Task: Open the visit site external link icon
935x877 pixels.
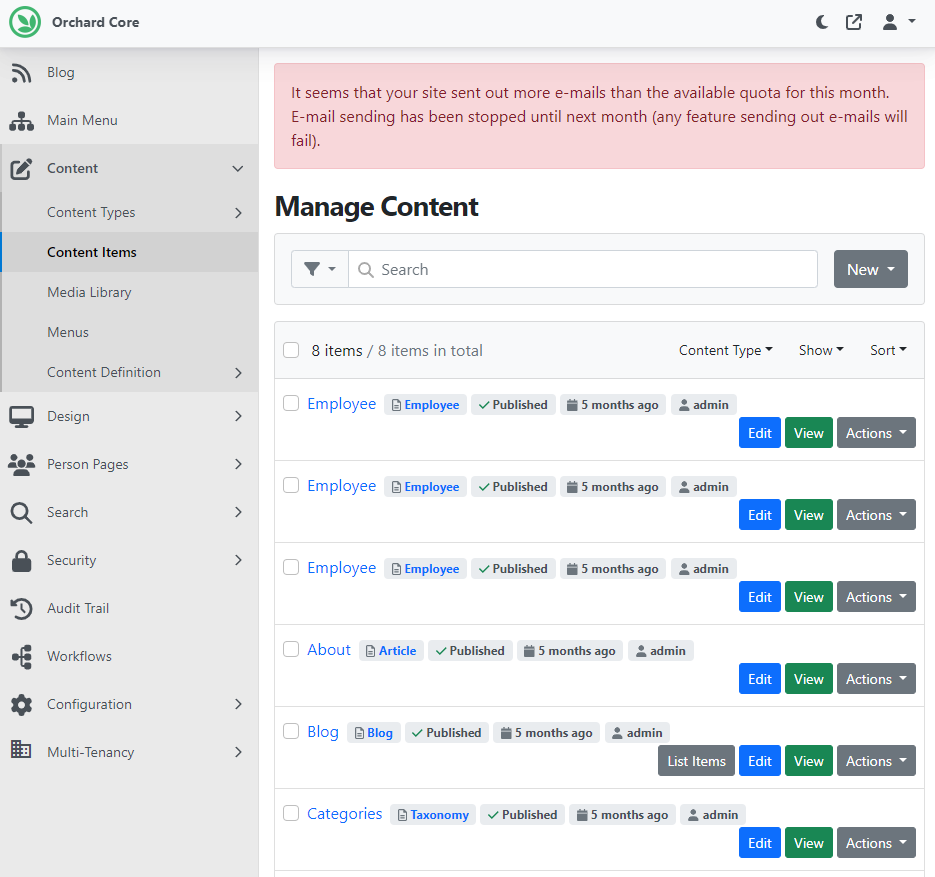Action: tap(854, 23)
